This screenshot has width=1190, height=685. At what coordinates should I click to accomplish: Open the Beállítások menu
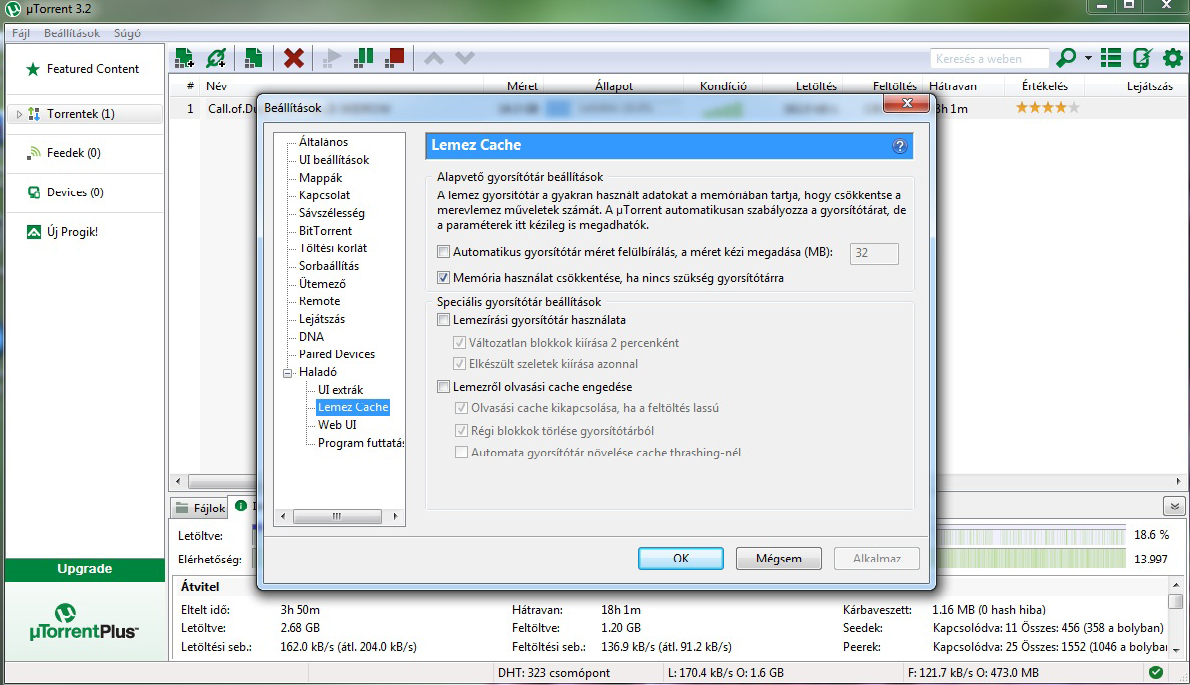click(x=71, y=33)
